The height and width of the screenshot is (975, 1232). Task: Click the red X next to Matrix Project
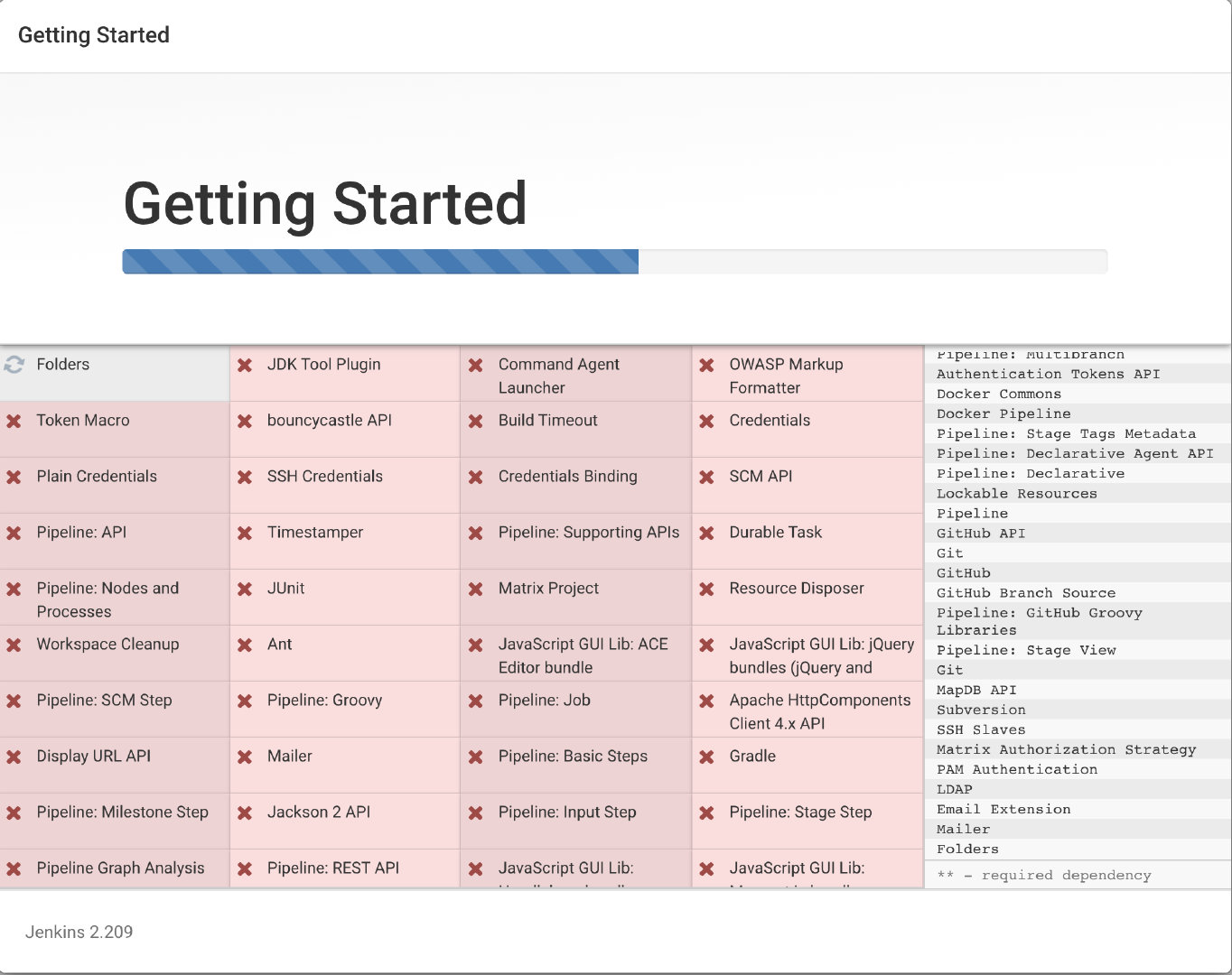coord(476,589)
